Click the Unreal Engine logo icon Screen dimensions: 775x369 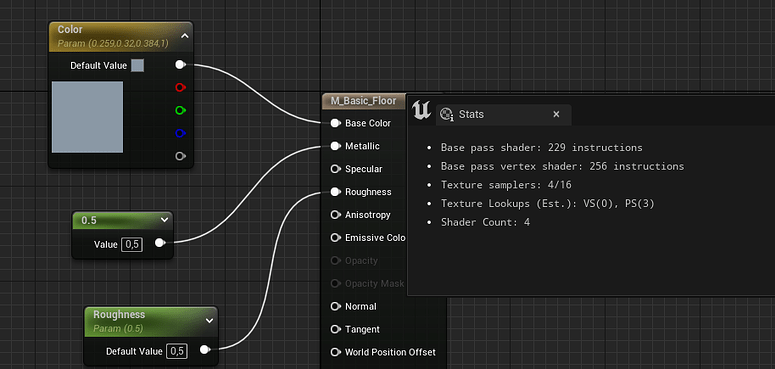pos(421,111)
